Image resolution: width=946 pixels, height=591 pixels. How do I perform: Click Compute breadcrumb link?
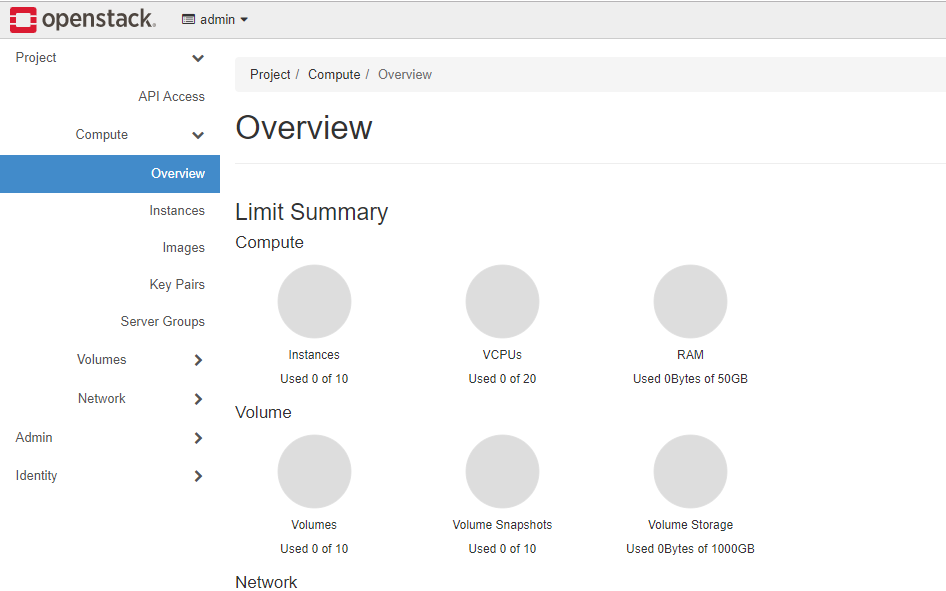click(334, 74)
